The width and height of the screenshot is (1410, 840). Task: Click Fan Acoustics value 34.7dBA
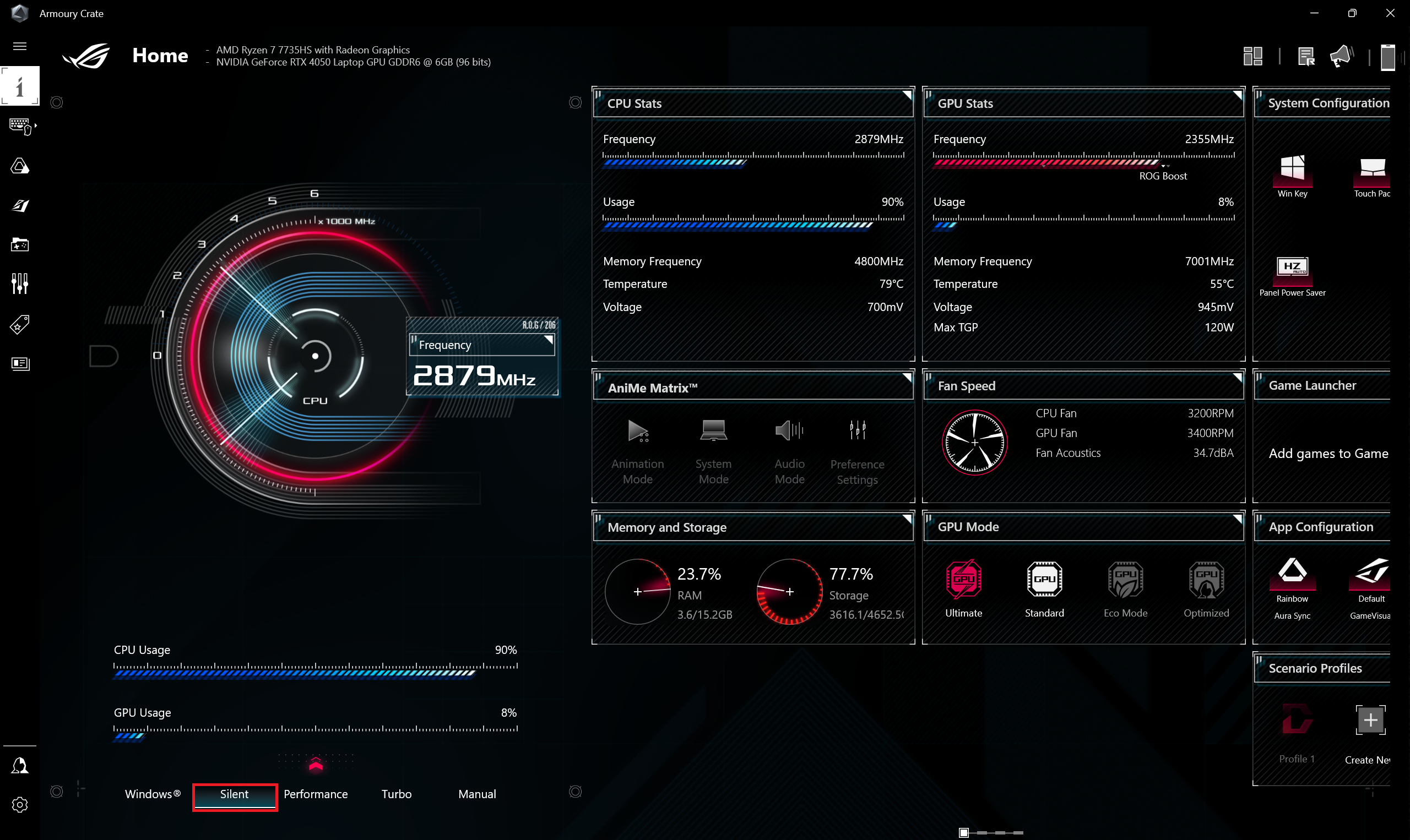tap(1213, 453)
